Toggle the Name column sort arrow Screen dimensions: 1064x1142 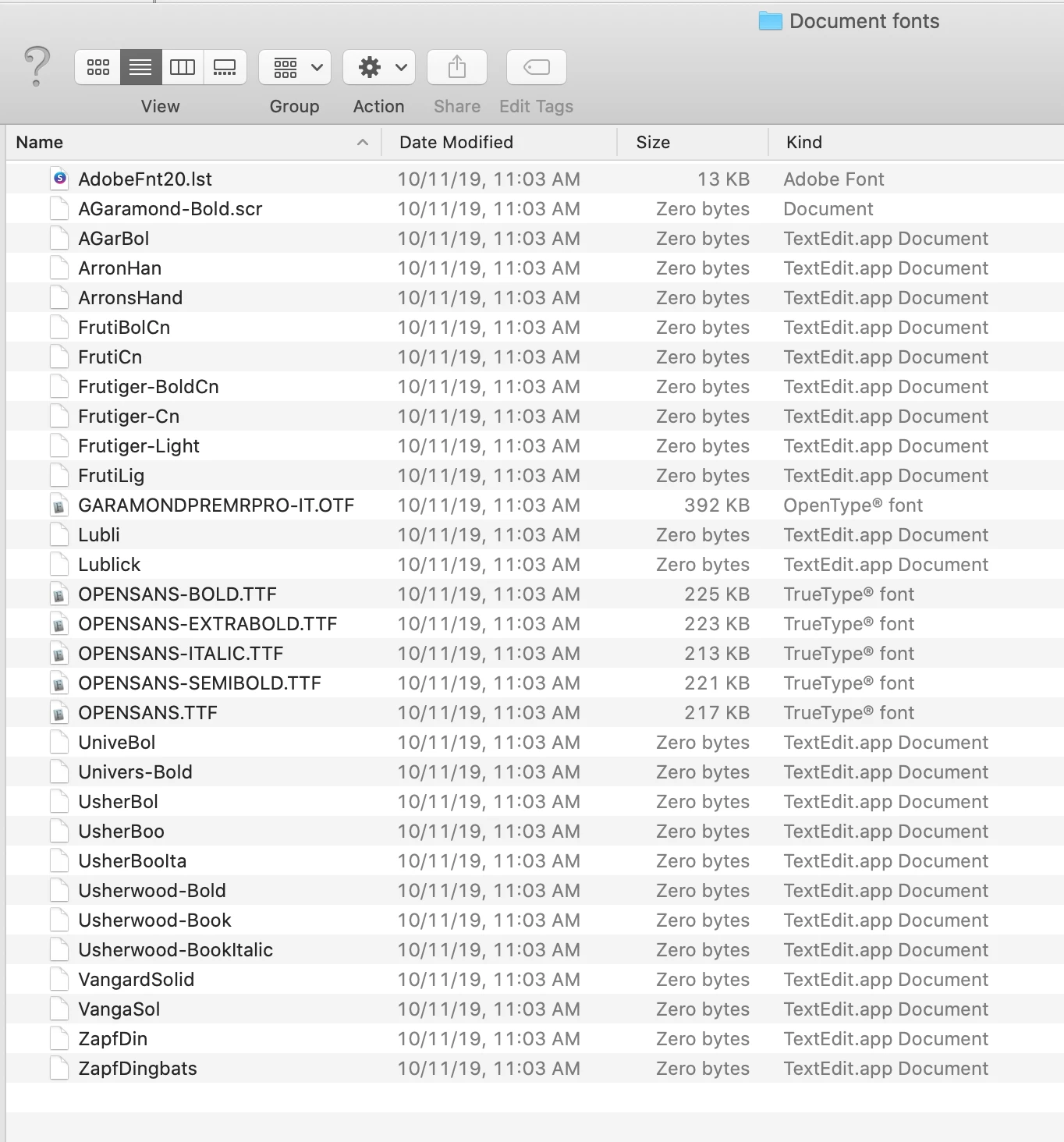[x=362, y=142]
